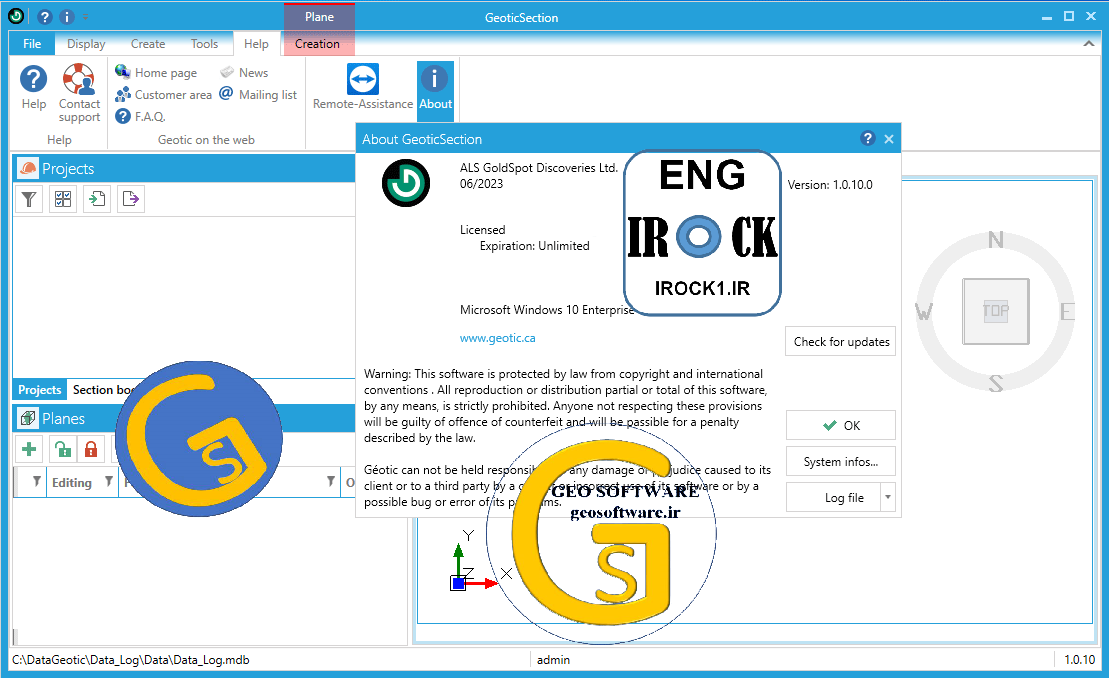
Task: Click the TOP view cube
Action: click(x=995, y=310)
